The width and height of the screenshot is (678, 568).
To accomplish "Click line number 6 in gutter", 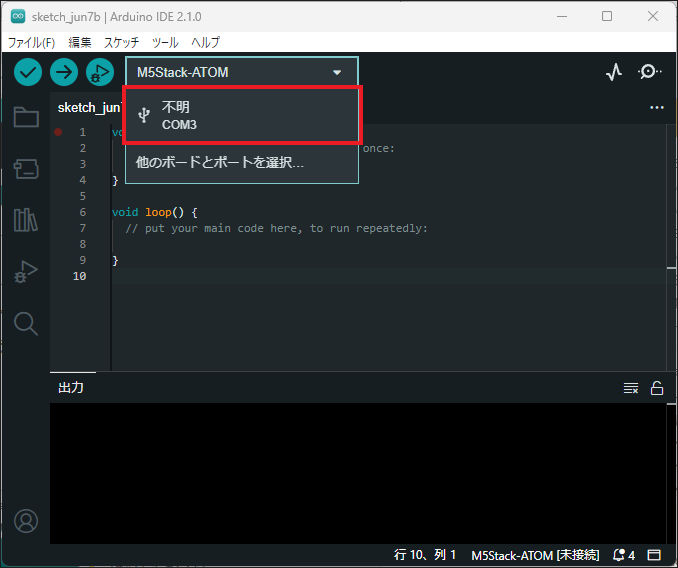I will (83, 212).
